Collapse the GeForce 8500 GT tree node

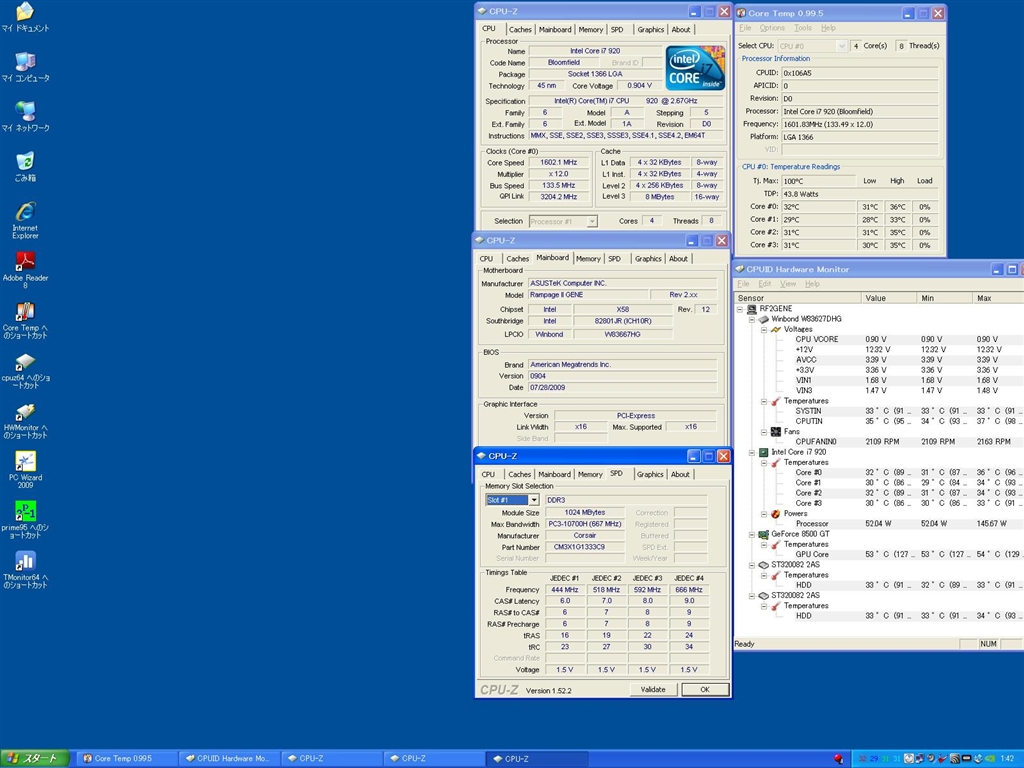tap(750, 534)
